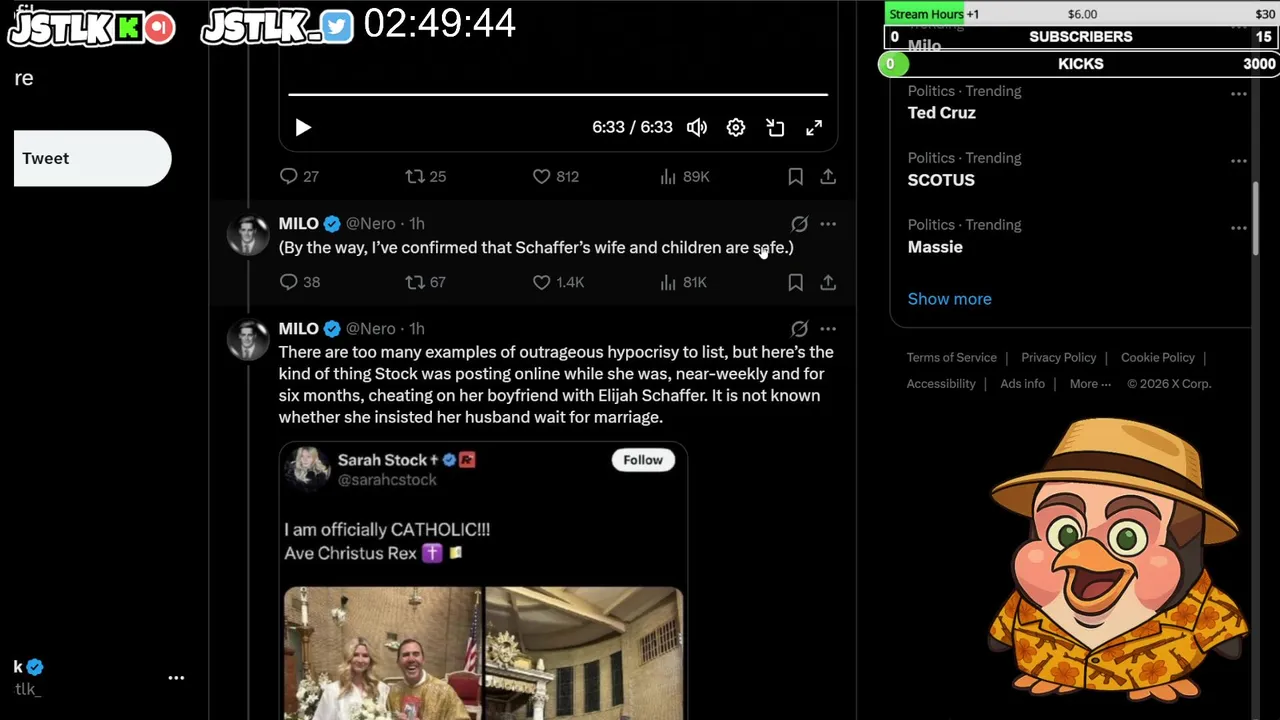Like the tweet with 1.4K likes
Screen dimensions: 1280x720
(557, 283)
